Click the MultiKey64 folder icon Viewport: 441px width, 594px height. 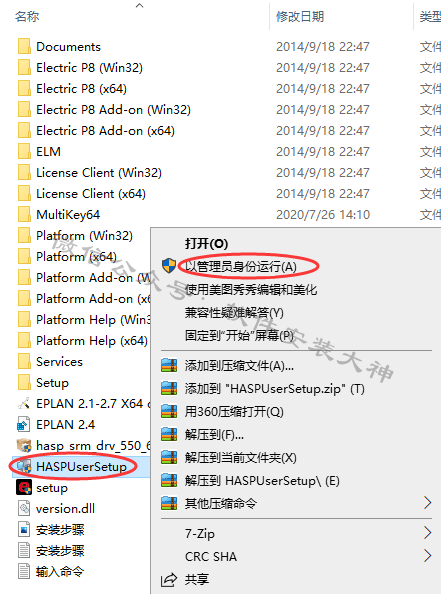tap(24, 214)
